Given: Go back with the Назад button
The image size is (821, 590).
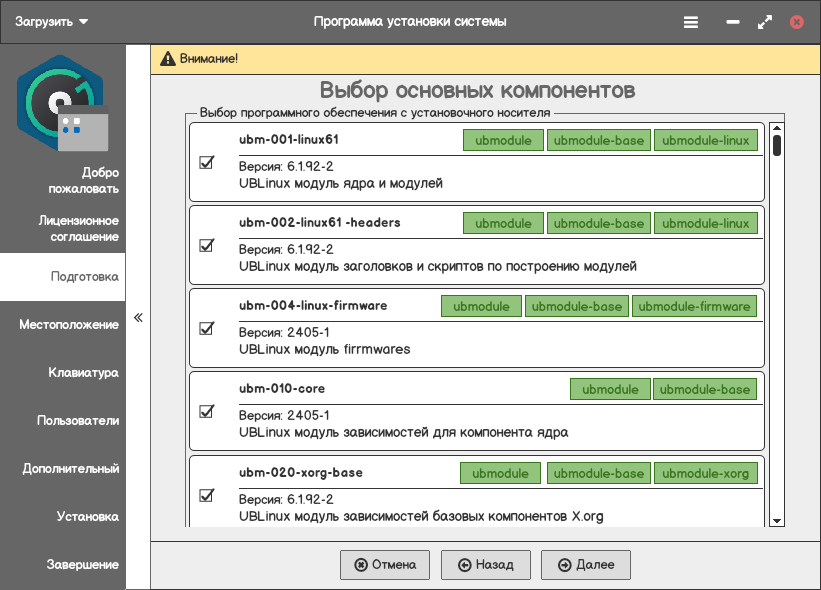Looking at the screenshot, I should [486, 565].
